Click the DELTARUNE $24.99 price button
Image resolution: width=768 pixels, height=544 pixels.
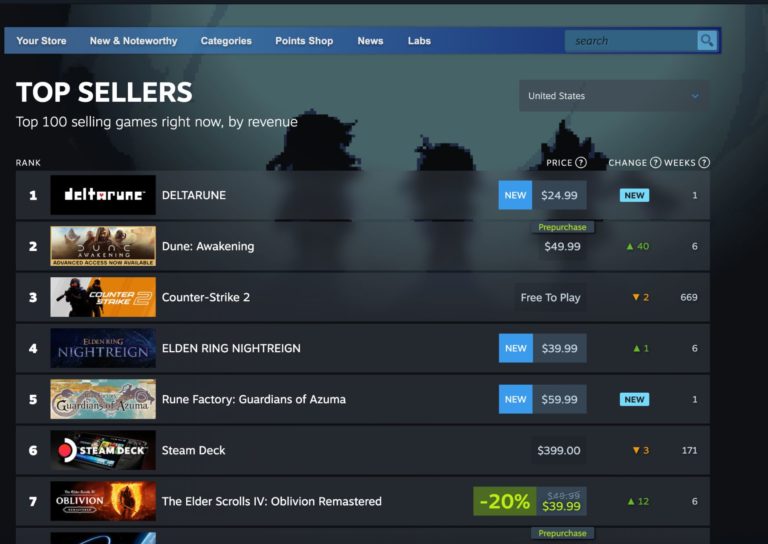pos(559,195)
